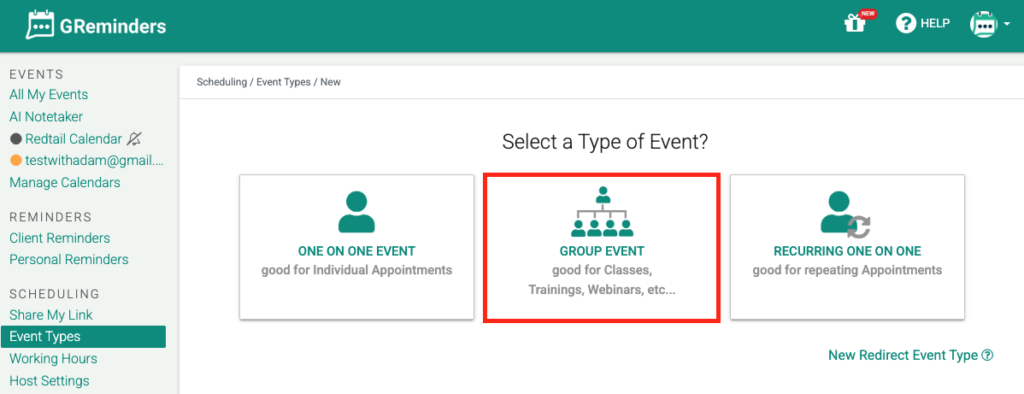Click 'good for Individual Appointments' text
Image resolution: width=1024 pixels, height=394 pixels.
pos(357,270)
